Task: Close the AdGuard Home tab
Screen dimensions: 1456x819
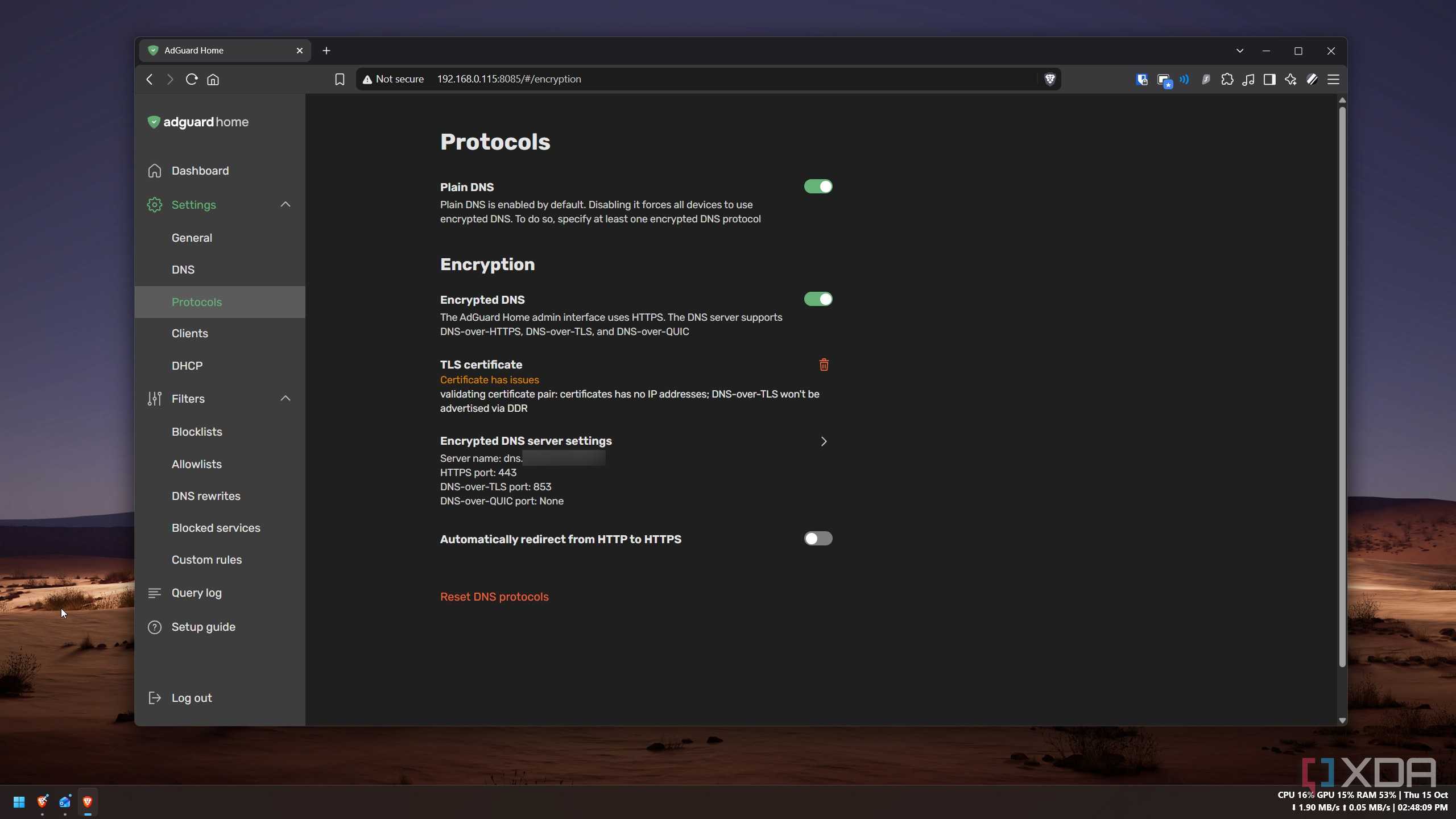Action: 300,51
